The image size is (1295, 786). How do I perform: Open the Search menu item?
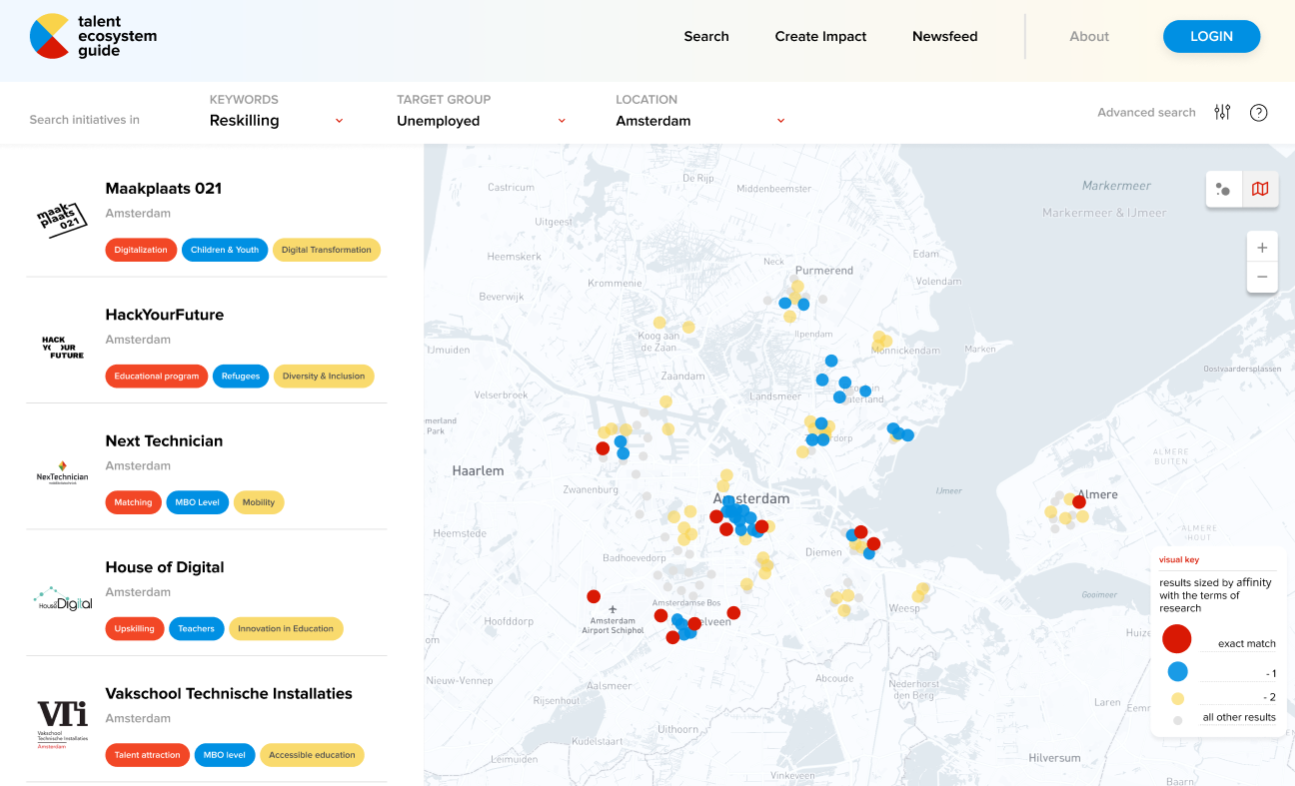(706, 36)
